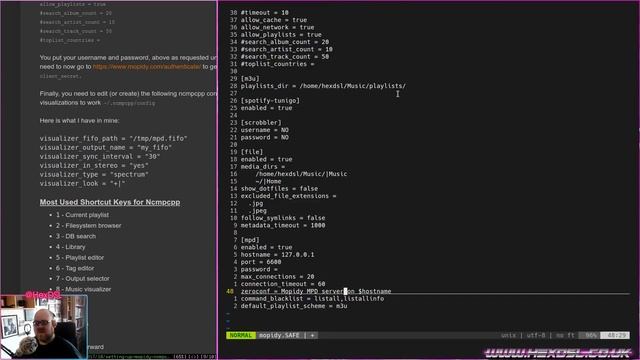Click the visualizer_look config line
640x360 pixels.
(x=82, y=183)
